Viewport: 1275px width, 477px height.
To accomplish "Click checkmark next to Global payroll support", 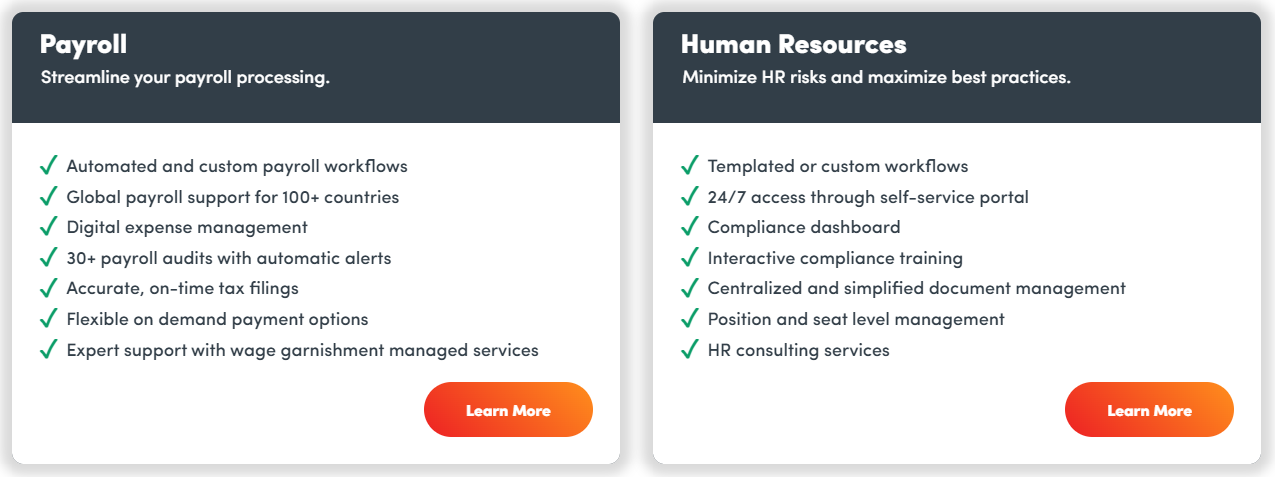I will pos(48,197).
